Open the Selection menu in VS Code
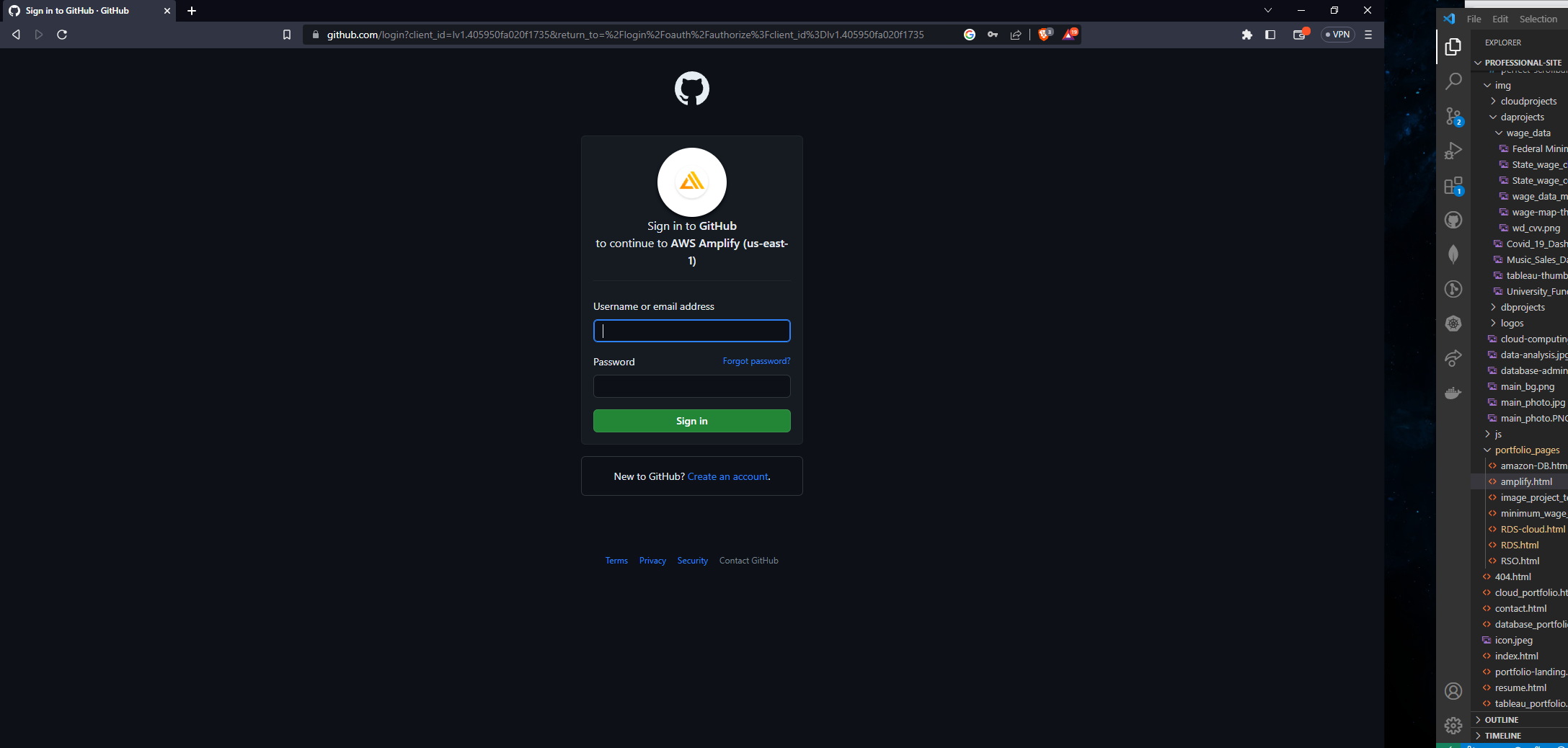Image resolution: width=1568 pixels, height=748 pixels. 1538,19
